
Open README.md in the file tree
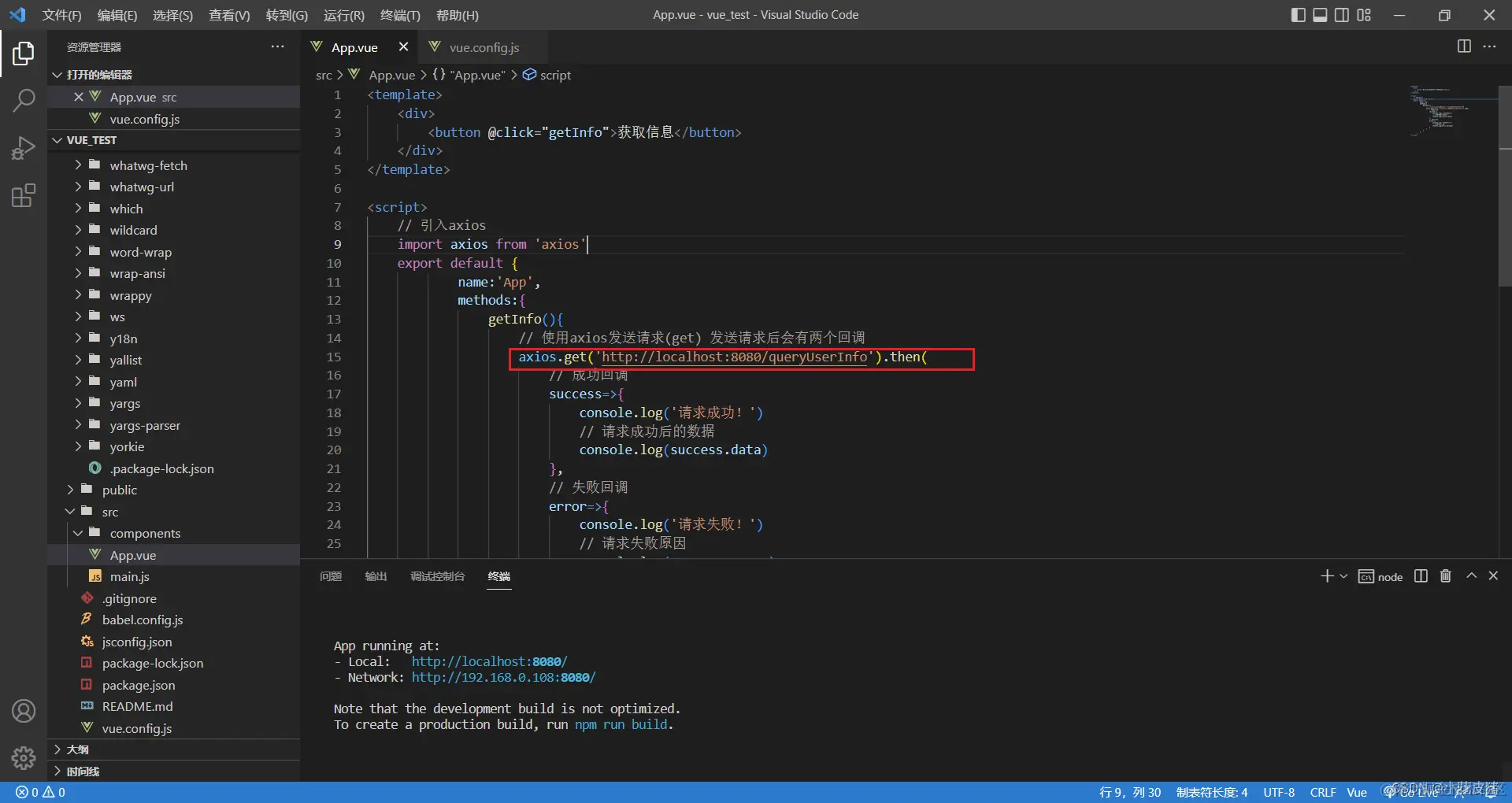(173, 706)
